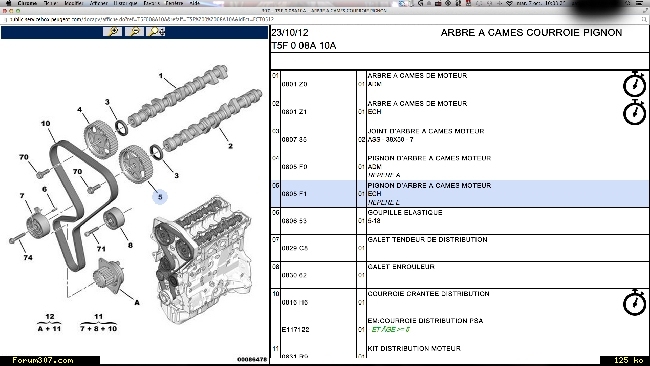Image resolution: width=650 pixels, height=366 pixels.
Task: Click the engine assembly thumbnail illustration
Action: (201, 260)
